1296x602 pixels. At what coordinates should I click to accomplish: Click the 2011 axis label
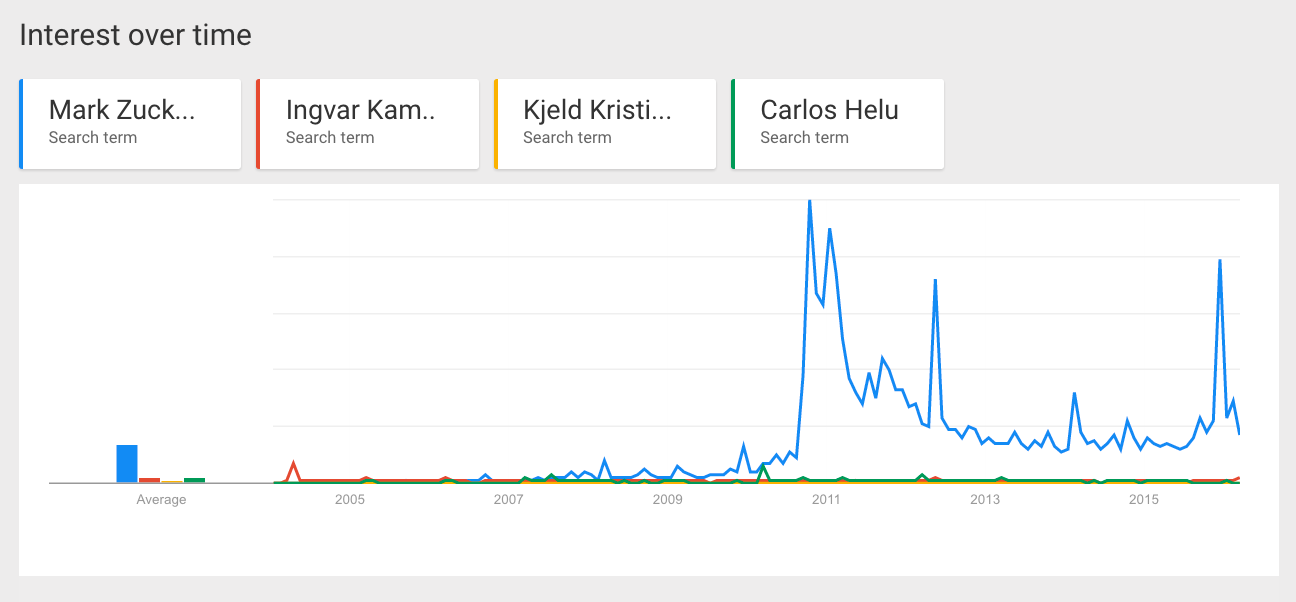(x=826, y=499)
